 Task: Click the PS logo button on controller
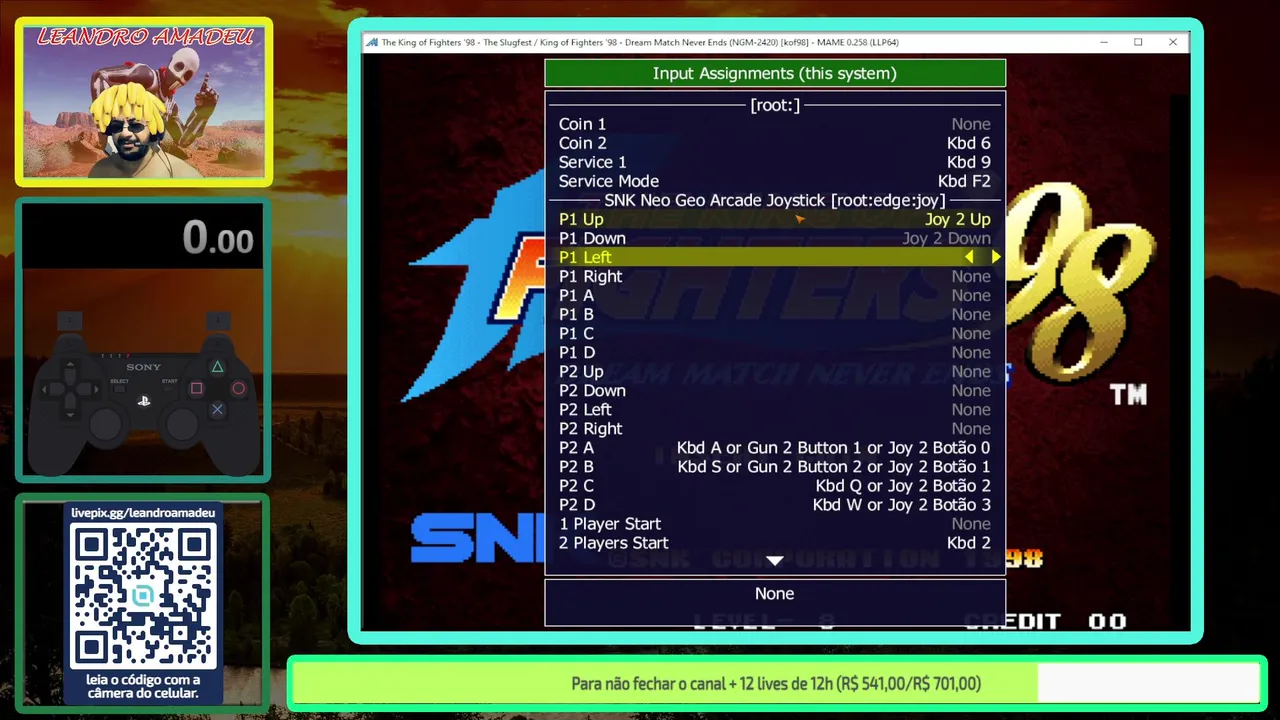(x=144, y=400)
